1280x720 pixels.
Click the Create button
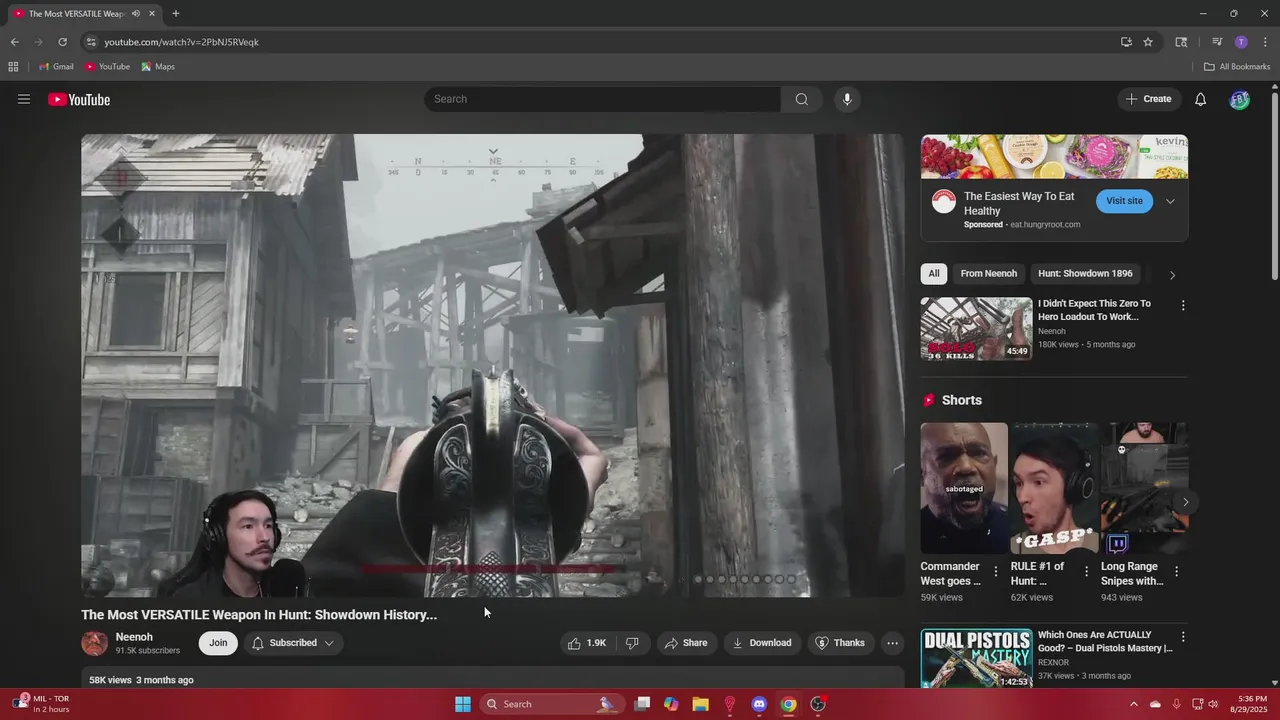1148,99
